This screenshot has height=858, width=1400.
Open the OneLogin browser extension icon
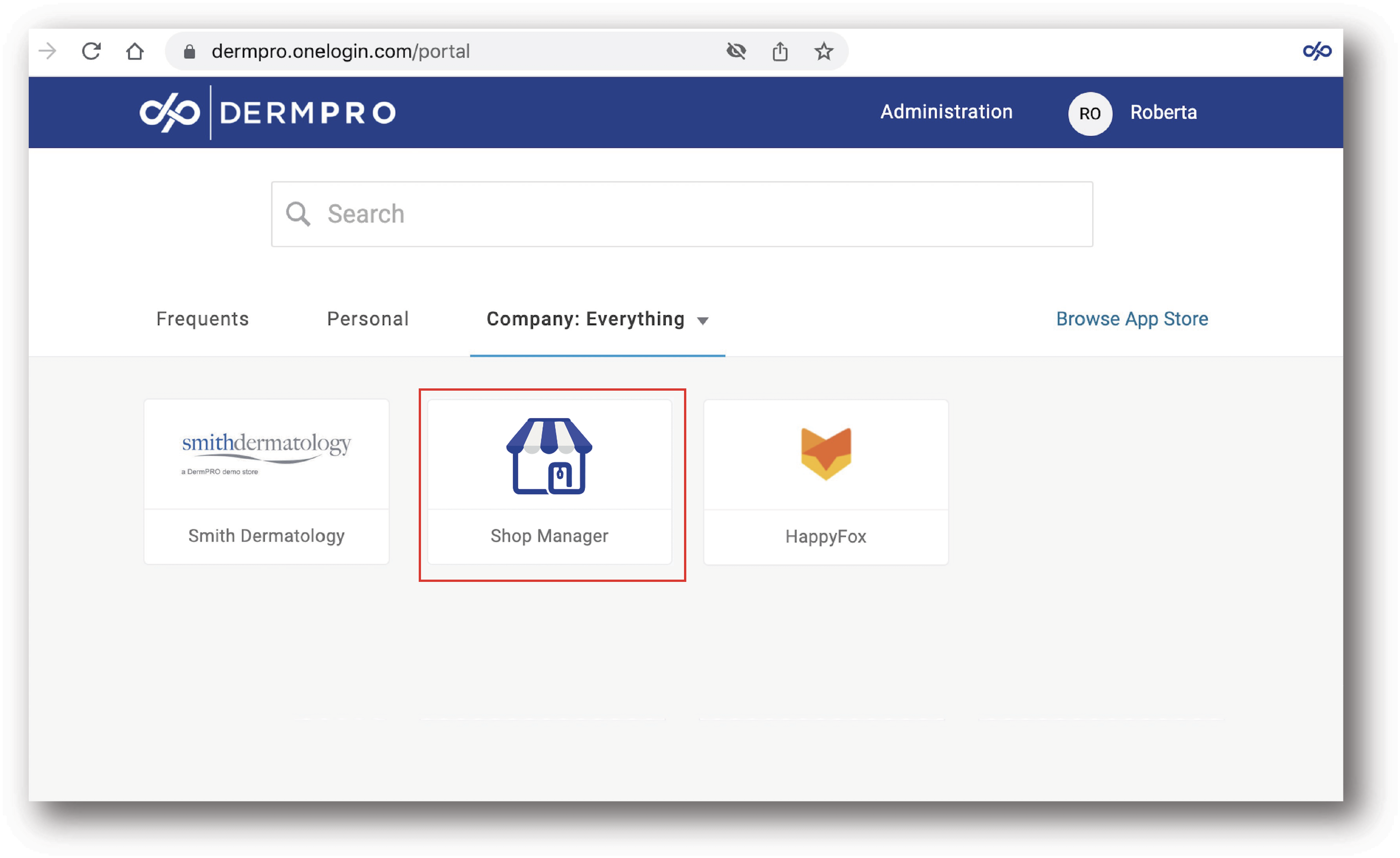pos(1316,51)
